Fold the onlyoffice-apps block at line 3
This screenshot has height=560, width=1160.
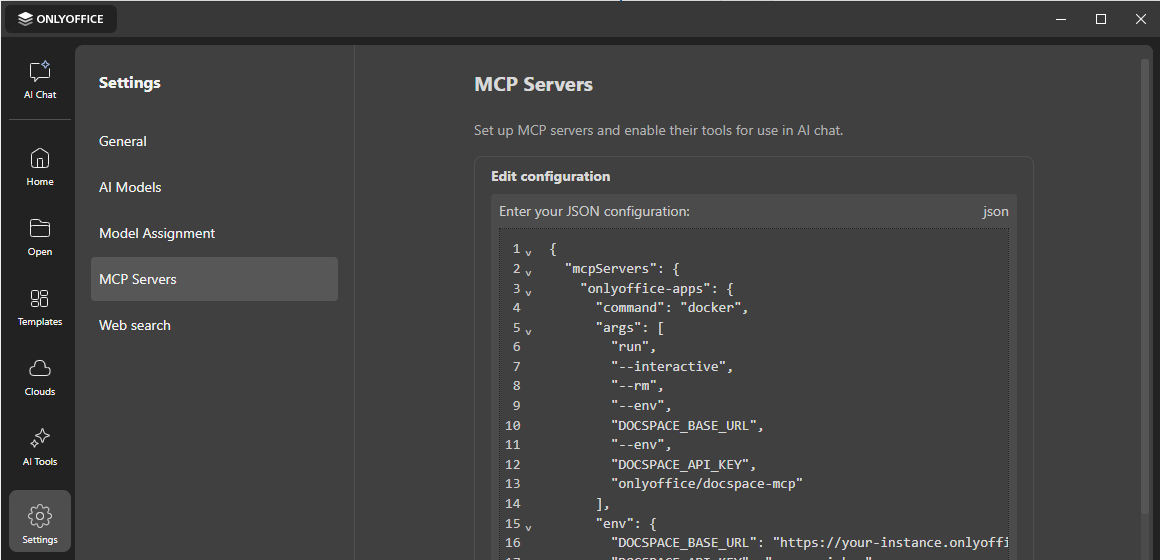[528, 291]
